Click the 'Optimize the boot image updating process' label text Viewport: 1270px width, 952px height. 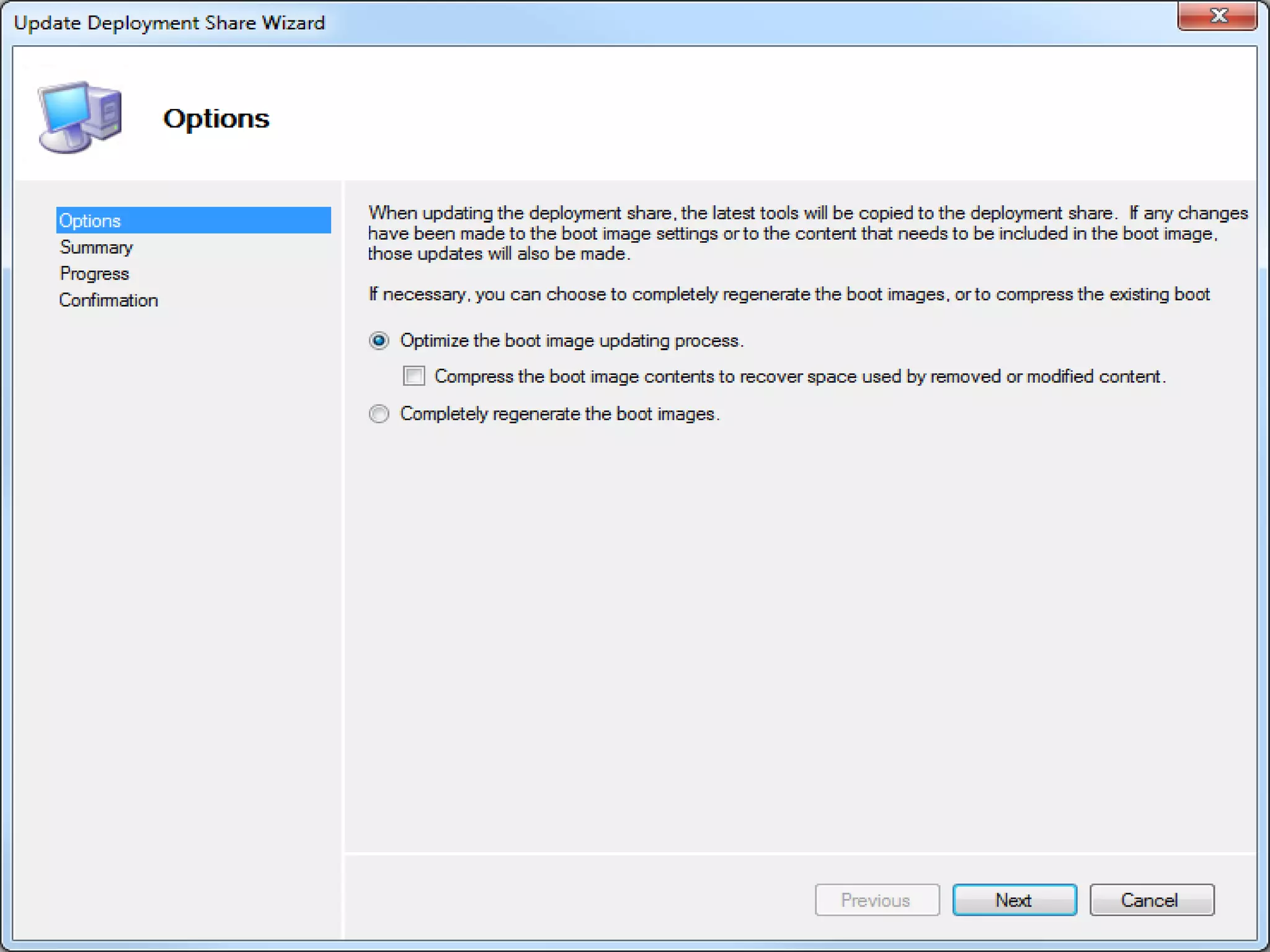coord(571,341)
